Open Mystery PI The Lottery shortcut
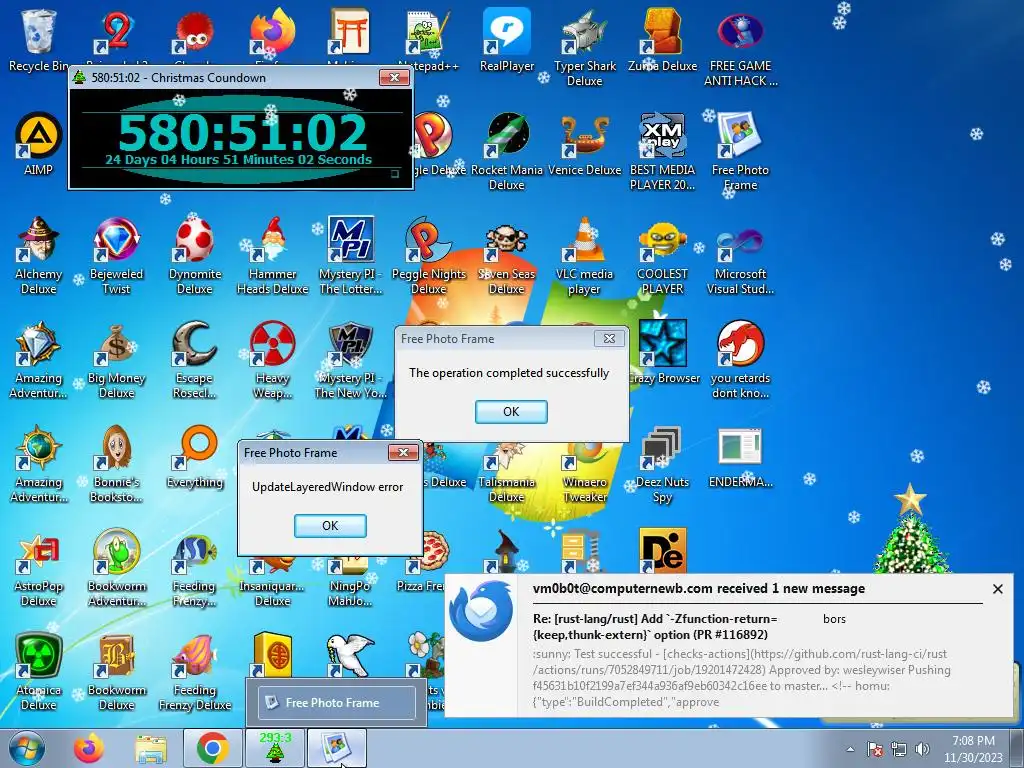The image size is (1024, 768). 351,255
